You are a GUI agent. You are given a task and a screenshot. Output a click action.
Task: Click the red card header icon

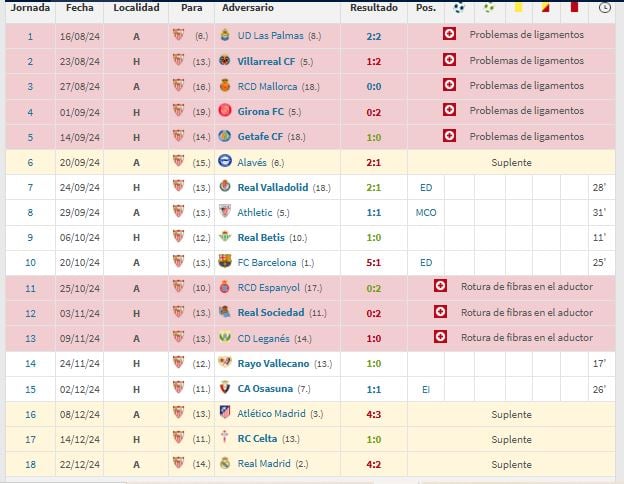tap(574, 7)
